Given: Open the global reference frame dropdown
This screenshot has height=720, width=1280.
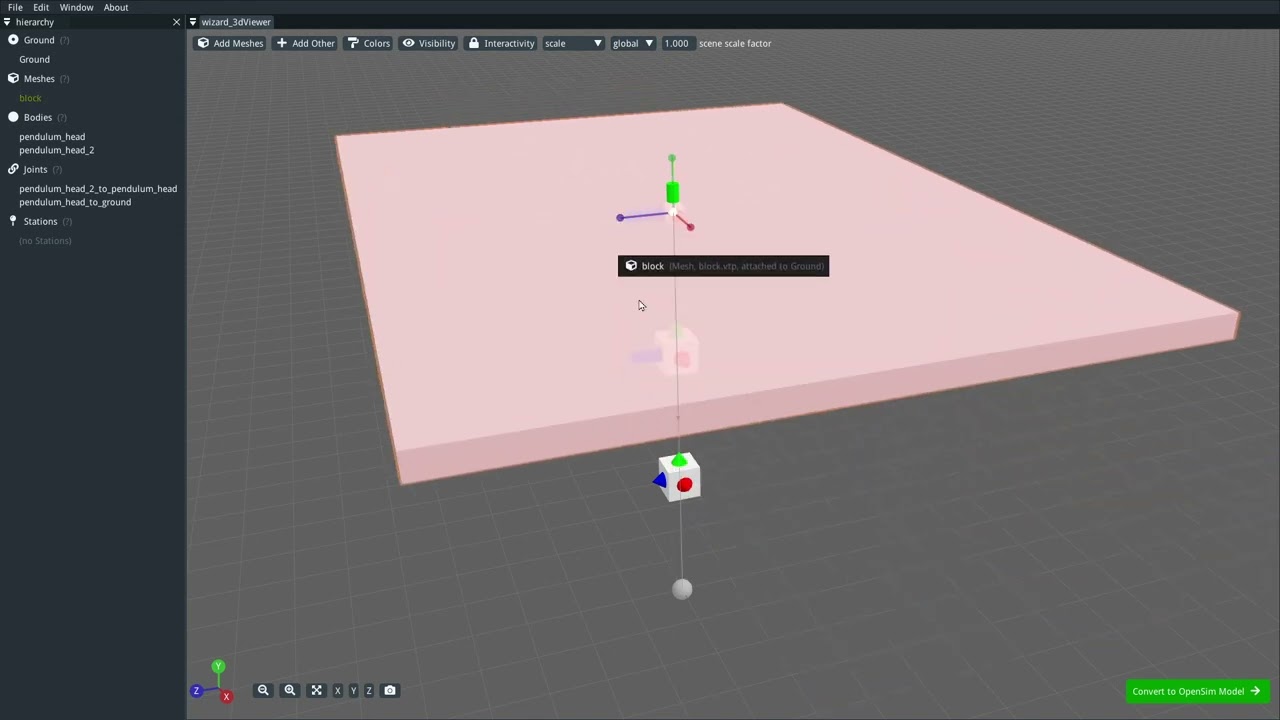Looking at the screenshot, I should [x=632, y=43].
